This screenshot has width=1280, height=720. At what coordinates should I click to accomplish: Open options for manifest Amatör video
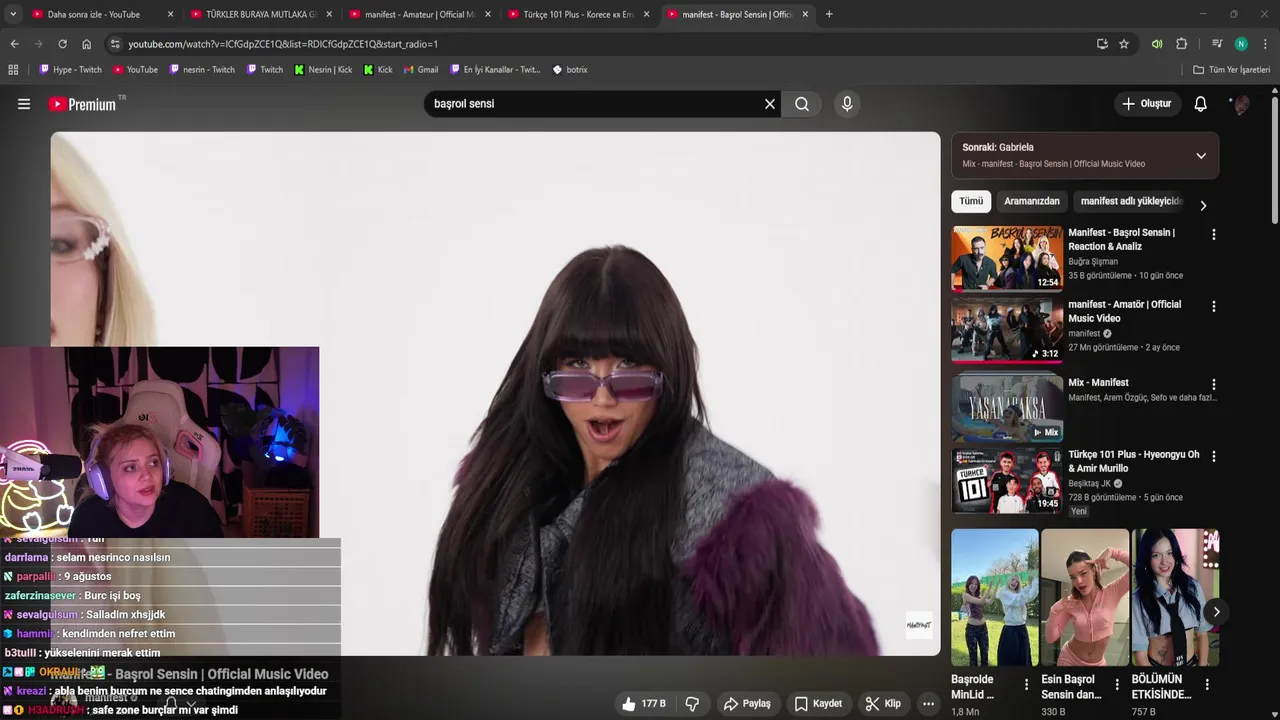(1214, 307)
